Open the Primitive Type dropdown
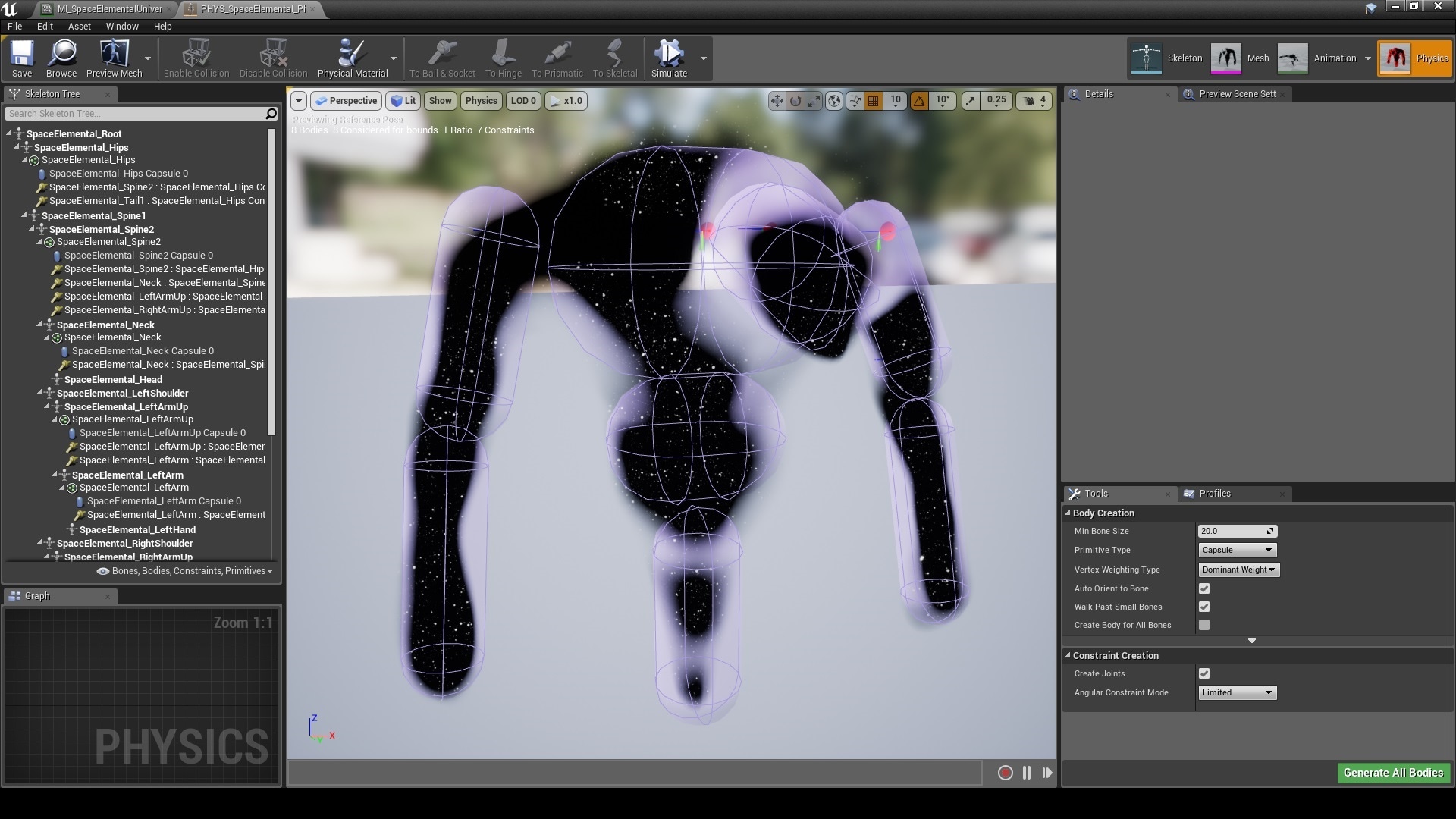The image size is (1456, 819). tap(1236, 550)
